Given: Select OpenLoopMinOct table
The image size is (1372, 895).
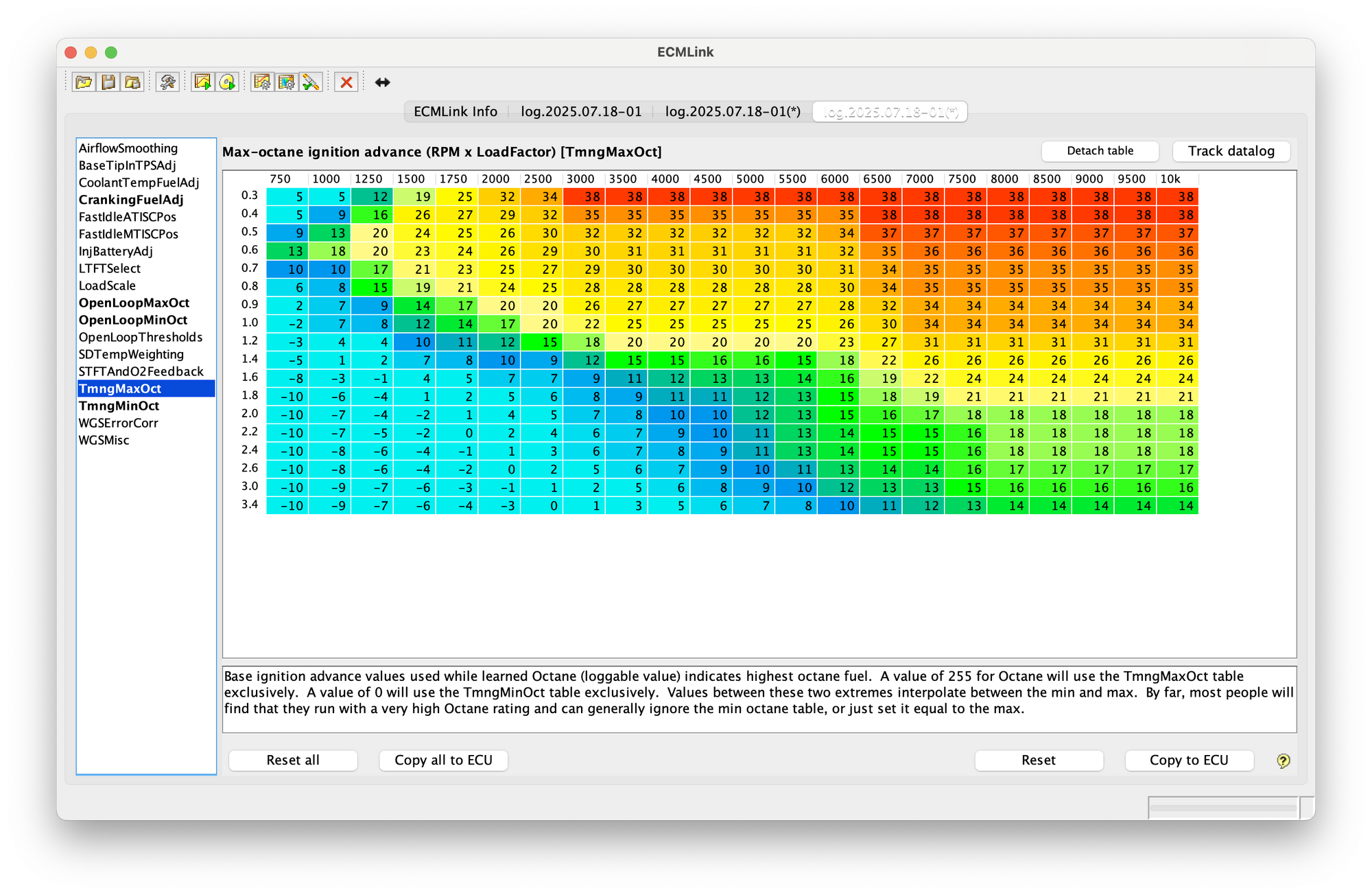Looking at the screenshot, I should pos(146,320).
